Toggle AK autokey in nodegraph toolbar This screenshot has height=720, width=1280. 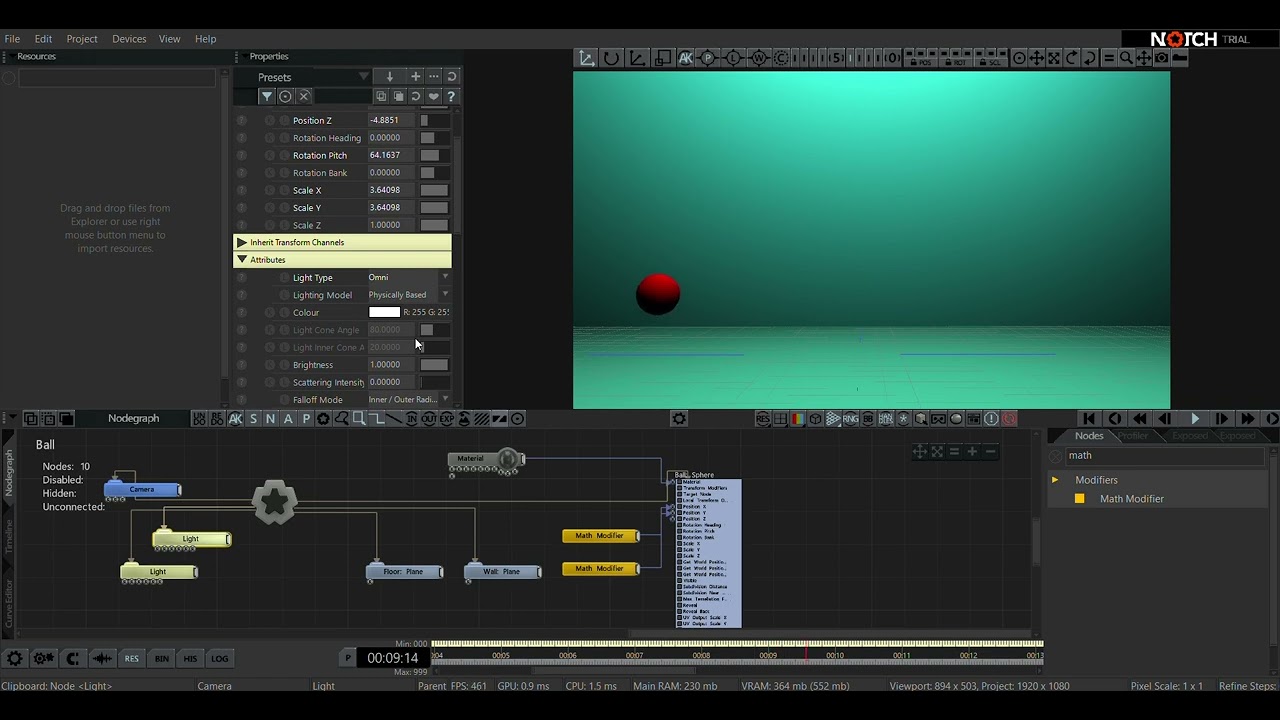pyautogui.click(x=236, y=419)
